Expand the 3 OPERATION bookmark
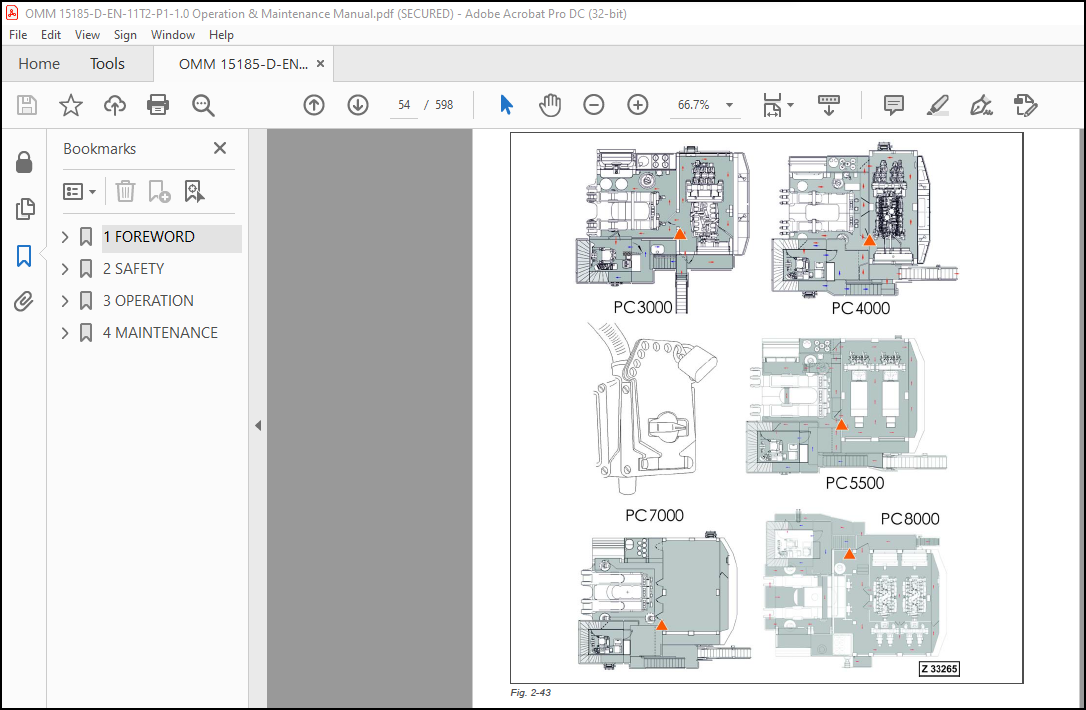The width and height of the screenshot is (1086, 710). tap(65, 301)
